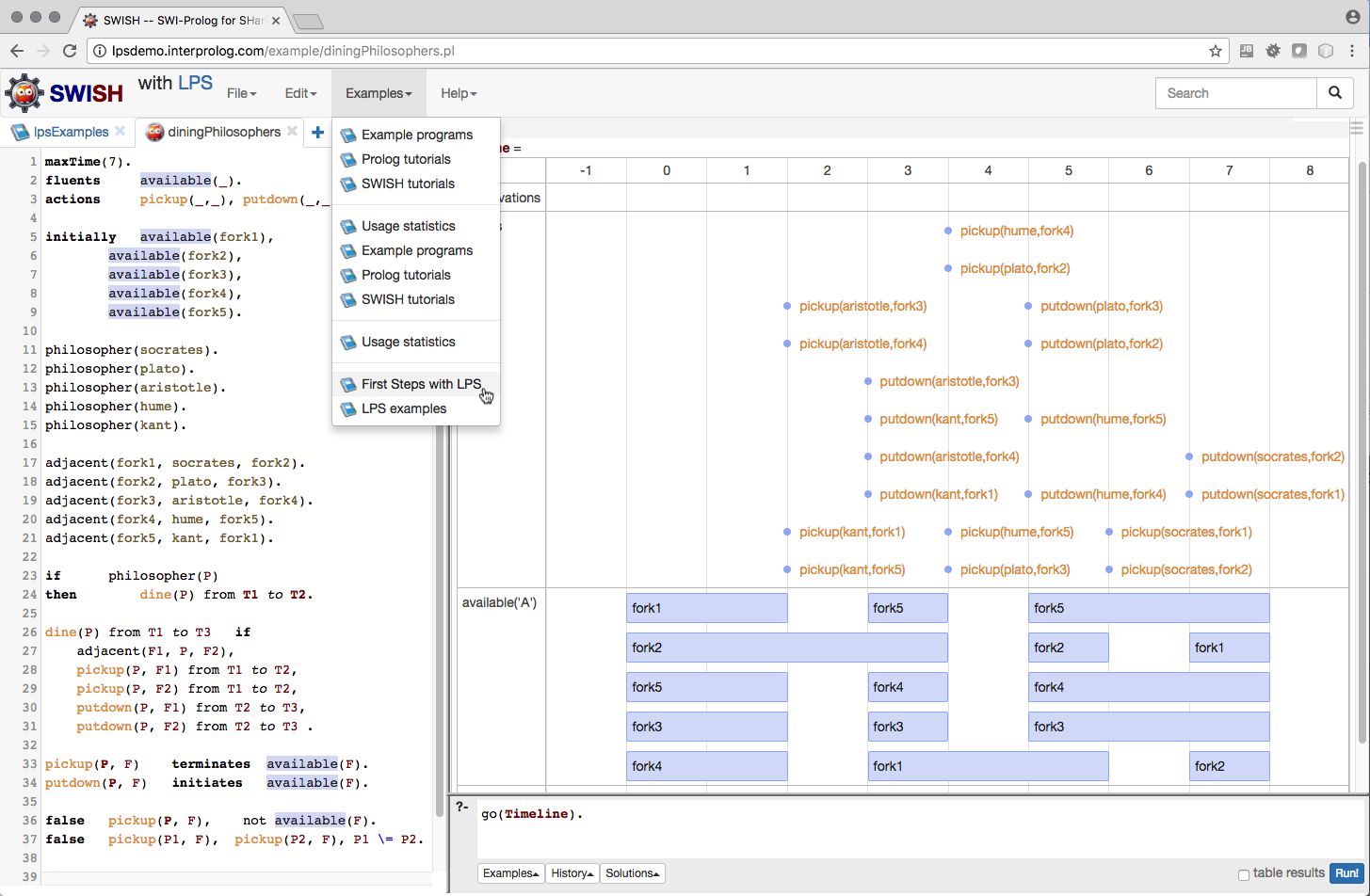Reload the page
The width and height of the screenshot is (1370, 896).
click(70, 51)
